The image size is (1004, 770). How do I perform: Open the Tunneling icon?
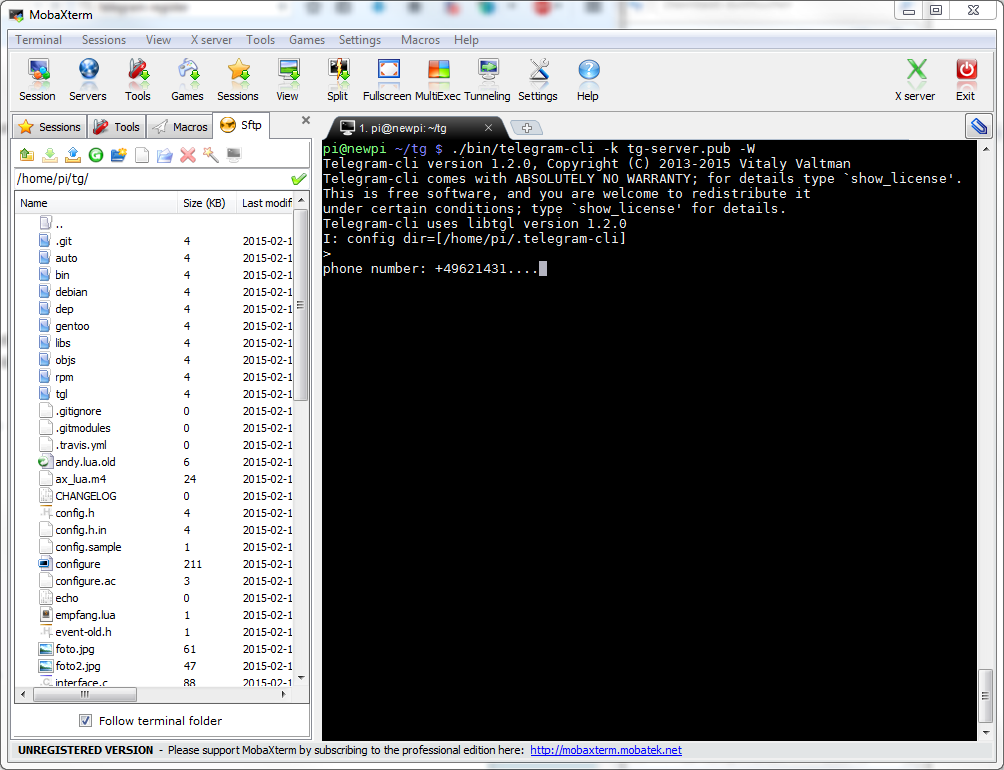tap(487, 79)
